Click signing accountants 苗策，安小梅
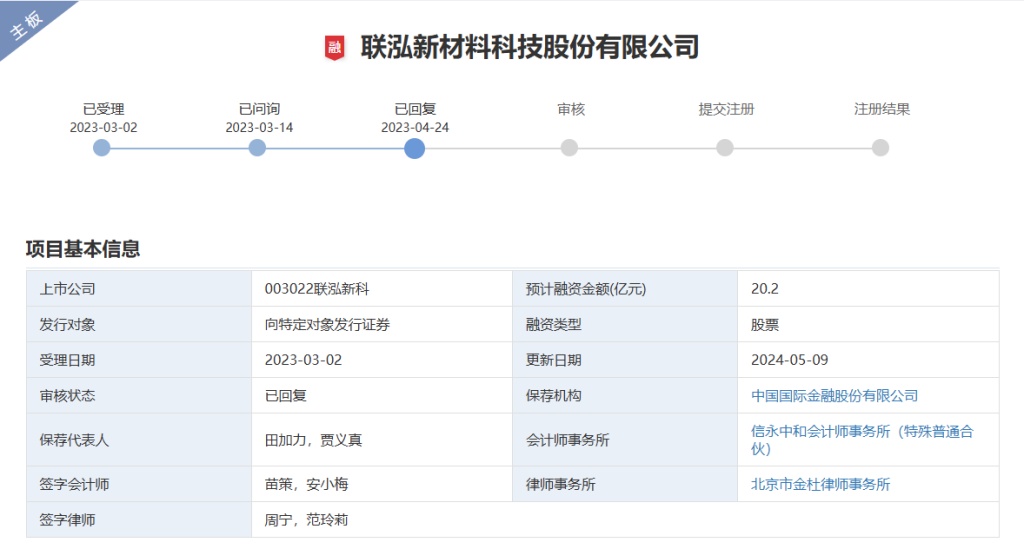This screenshot has height=549, width=1024. coord(306,485)
